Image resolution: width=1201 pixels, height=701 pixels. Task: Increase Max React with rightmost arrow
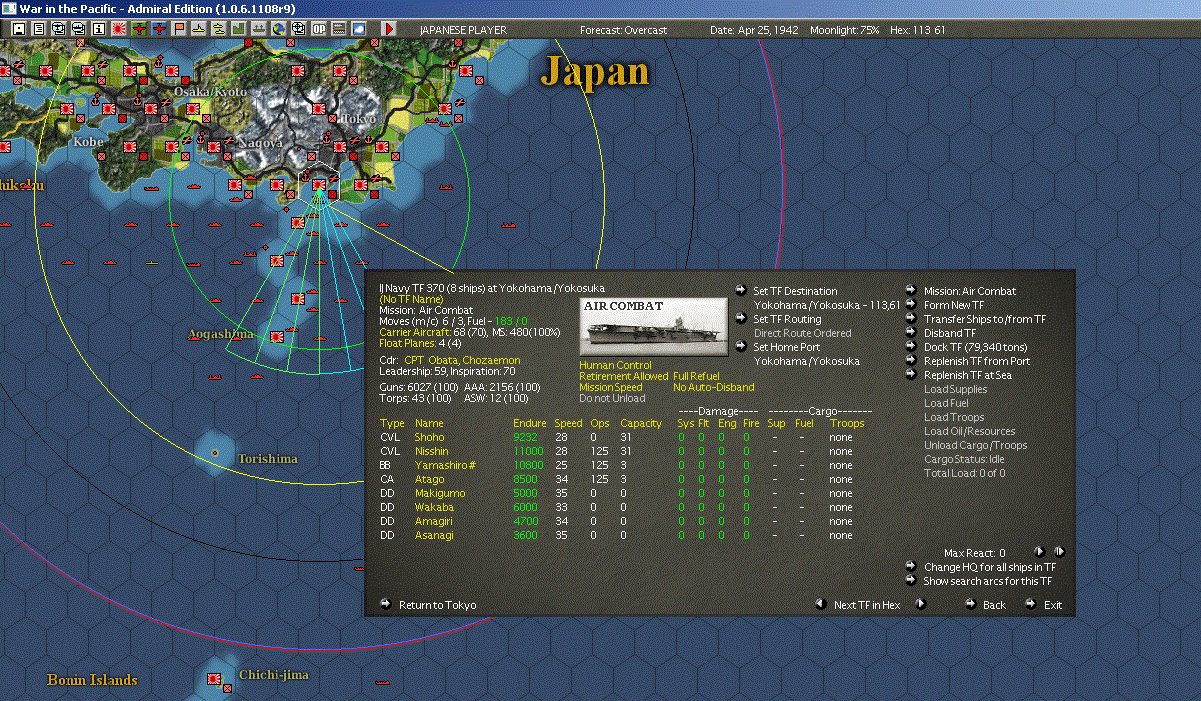pyautogui.click(x=1059, y=551)
